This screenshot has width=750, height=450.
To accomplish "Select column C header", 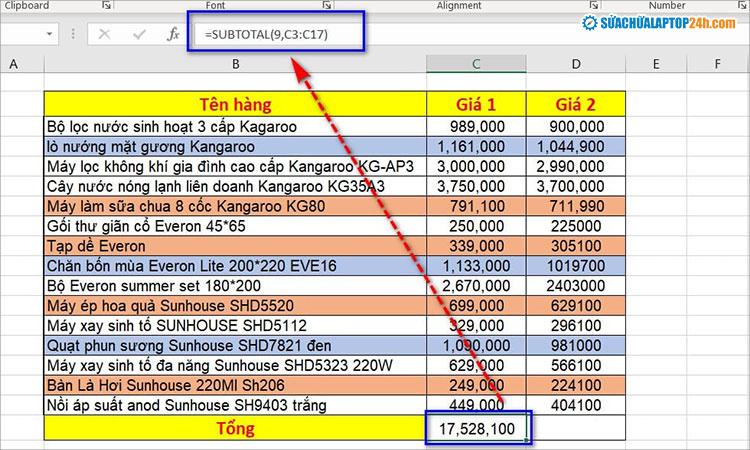I will pyautogui.click(x=476, y=64).
